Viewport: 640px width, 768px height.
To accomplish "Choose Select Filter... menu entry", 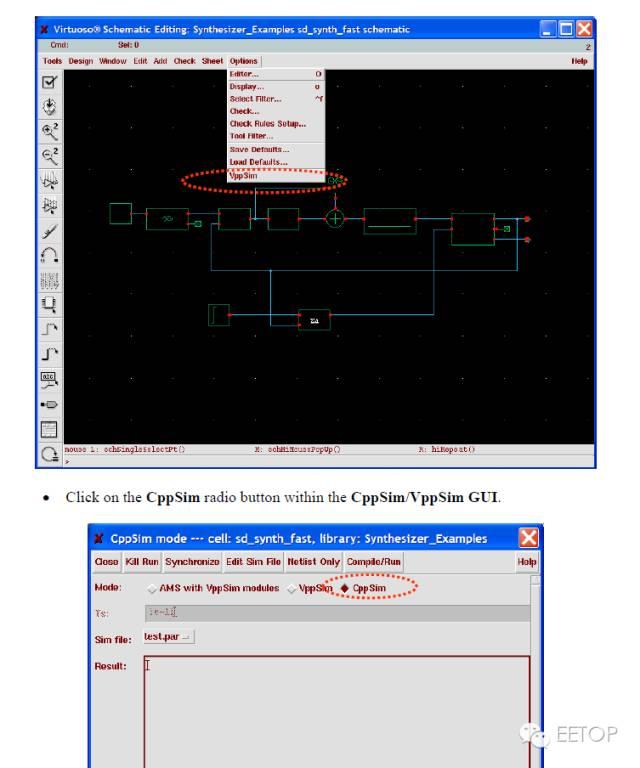I will click(276, 99).
